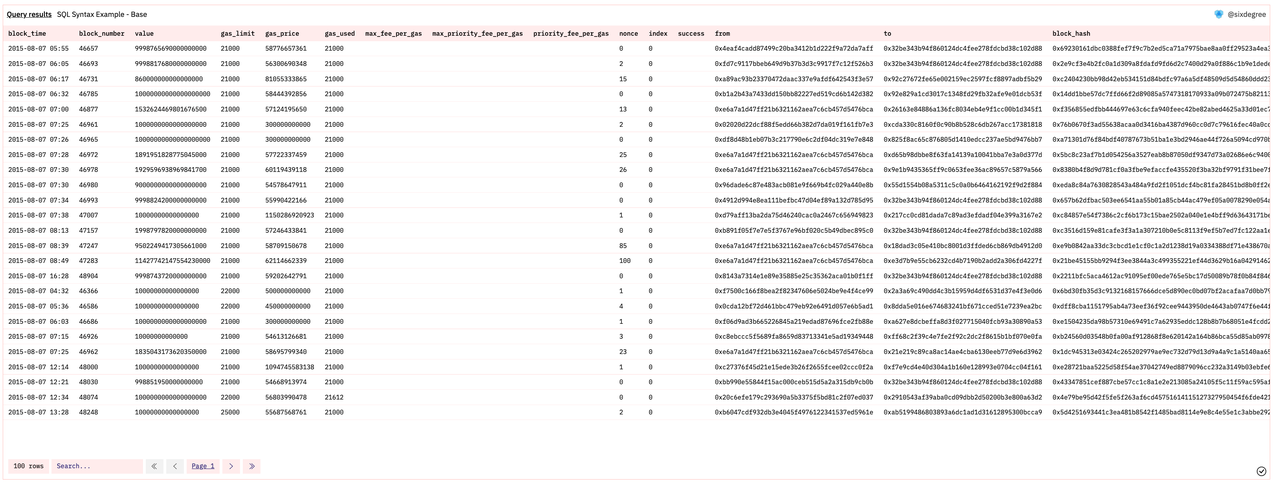
Task: Go to the next results page
Action: (231, 466)
